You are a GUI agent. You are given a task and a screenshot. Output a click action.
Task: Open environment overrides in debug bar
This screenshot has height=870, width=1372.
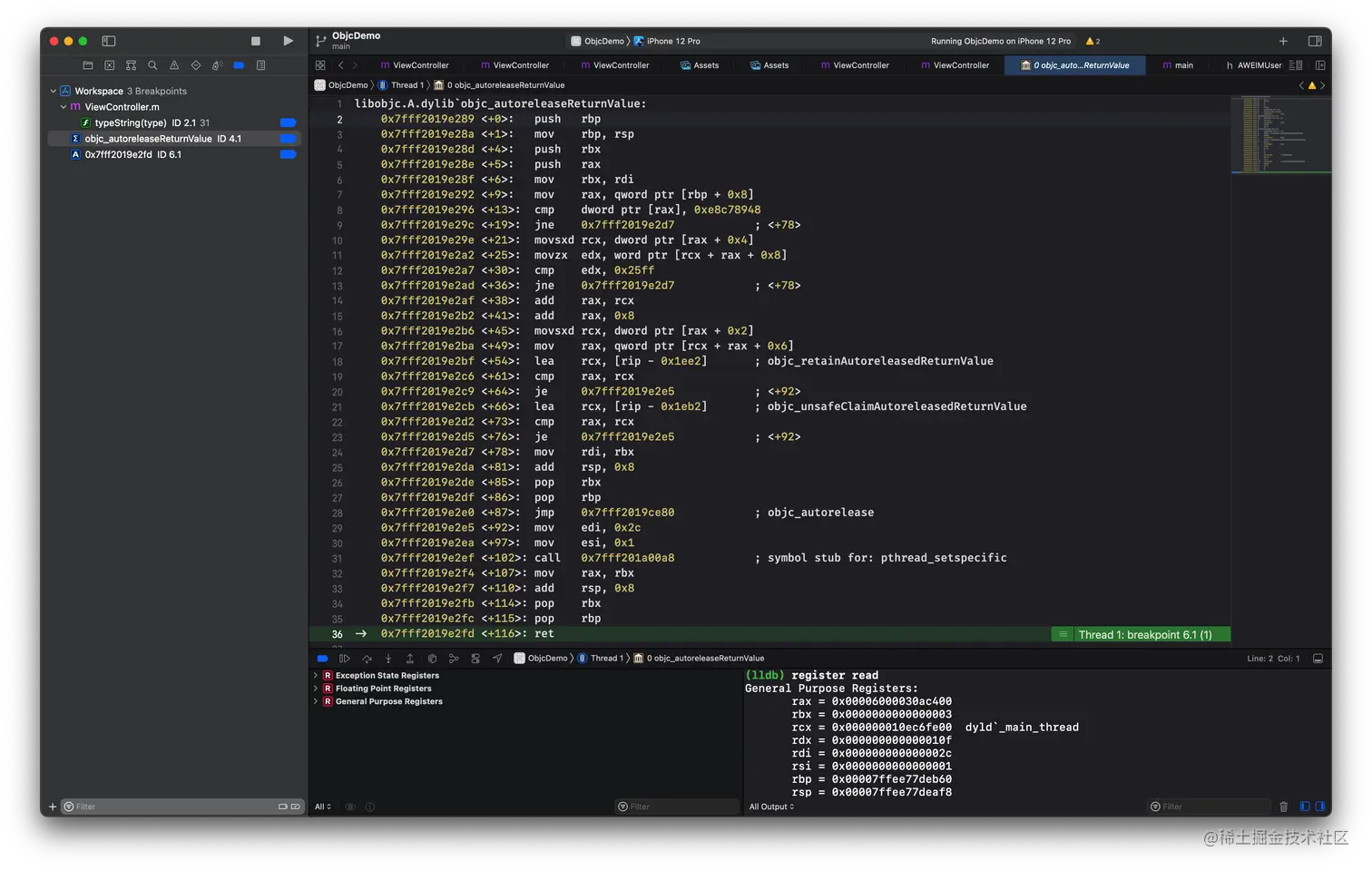[x=475, y=659]
